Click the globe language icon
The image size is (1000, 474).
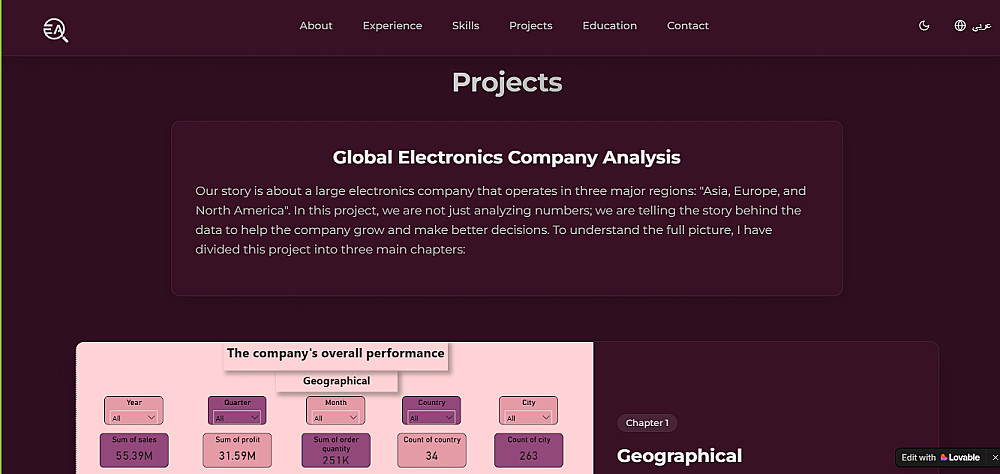click(x=960, y=26)
